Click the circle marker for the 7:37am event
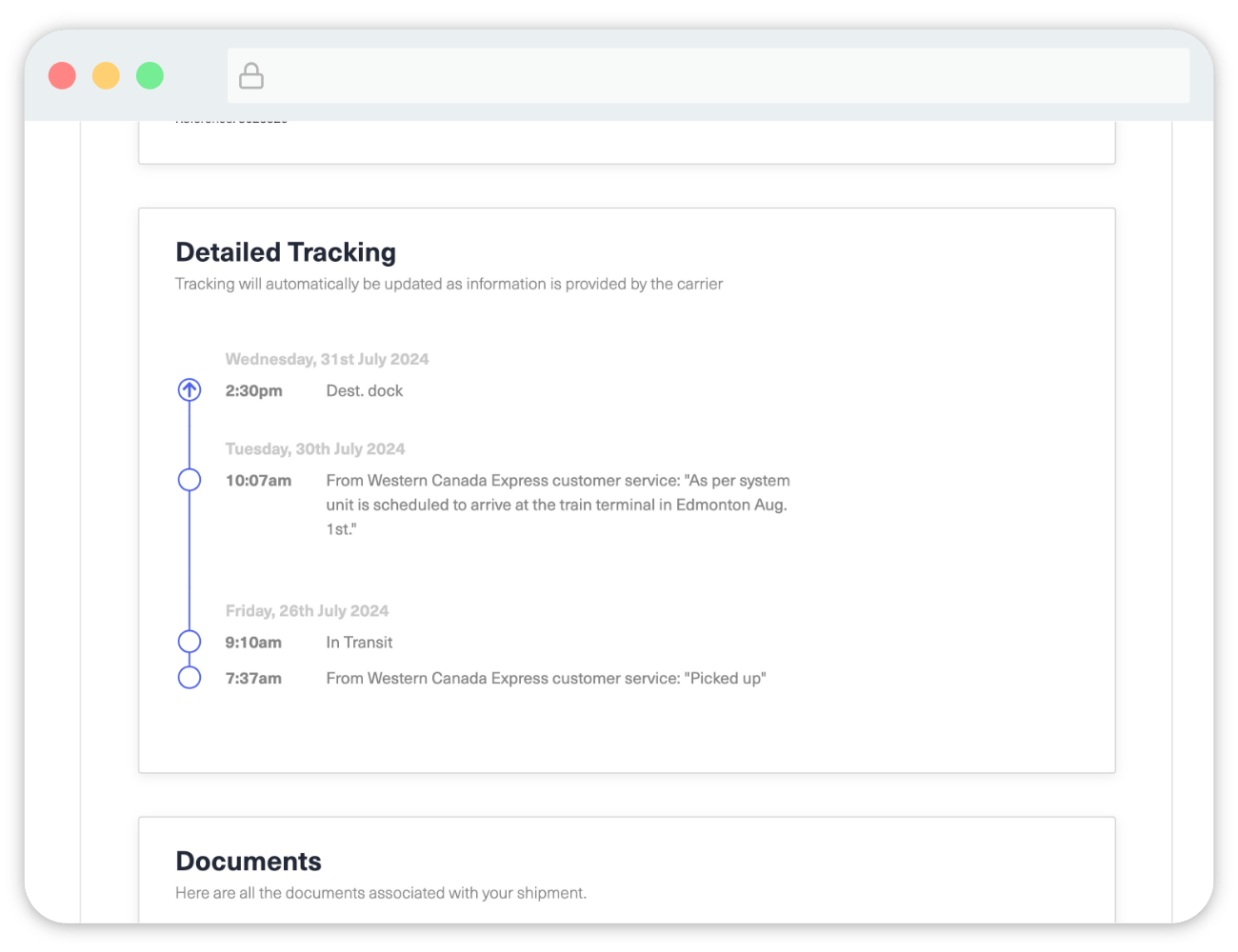Viewport: 1238px width, 952px height. pyautogui.click(x=190, y=678)
